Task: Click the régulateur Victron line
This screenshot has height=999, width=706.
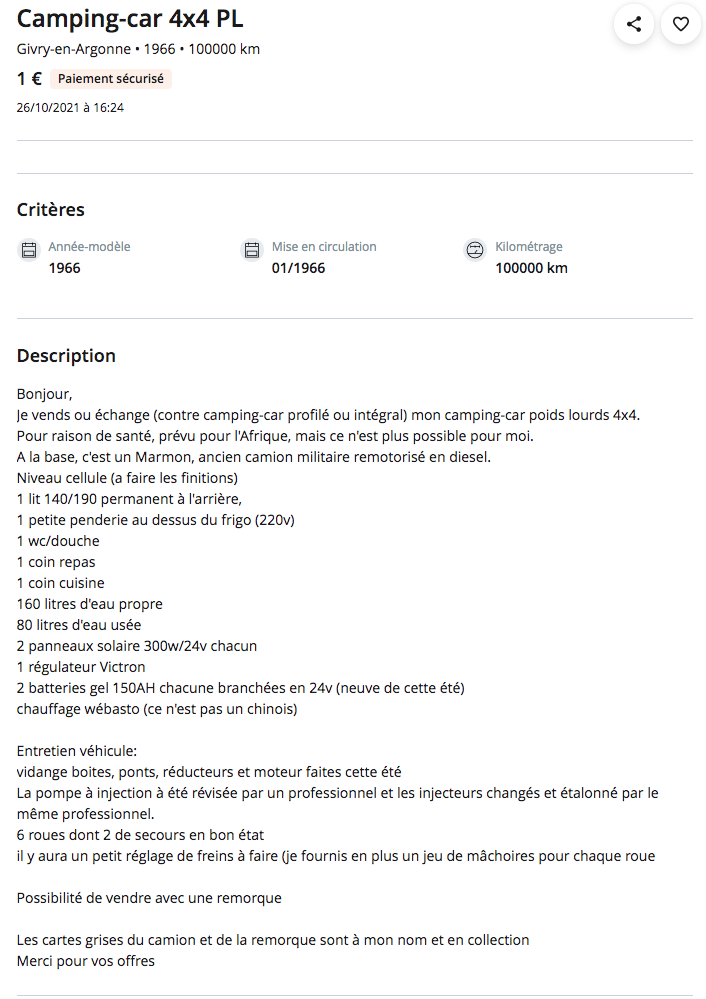Action: click(81, 667)
